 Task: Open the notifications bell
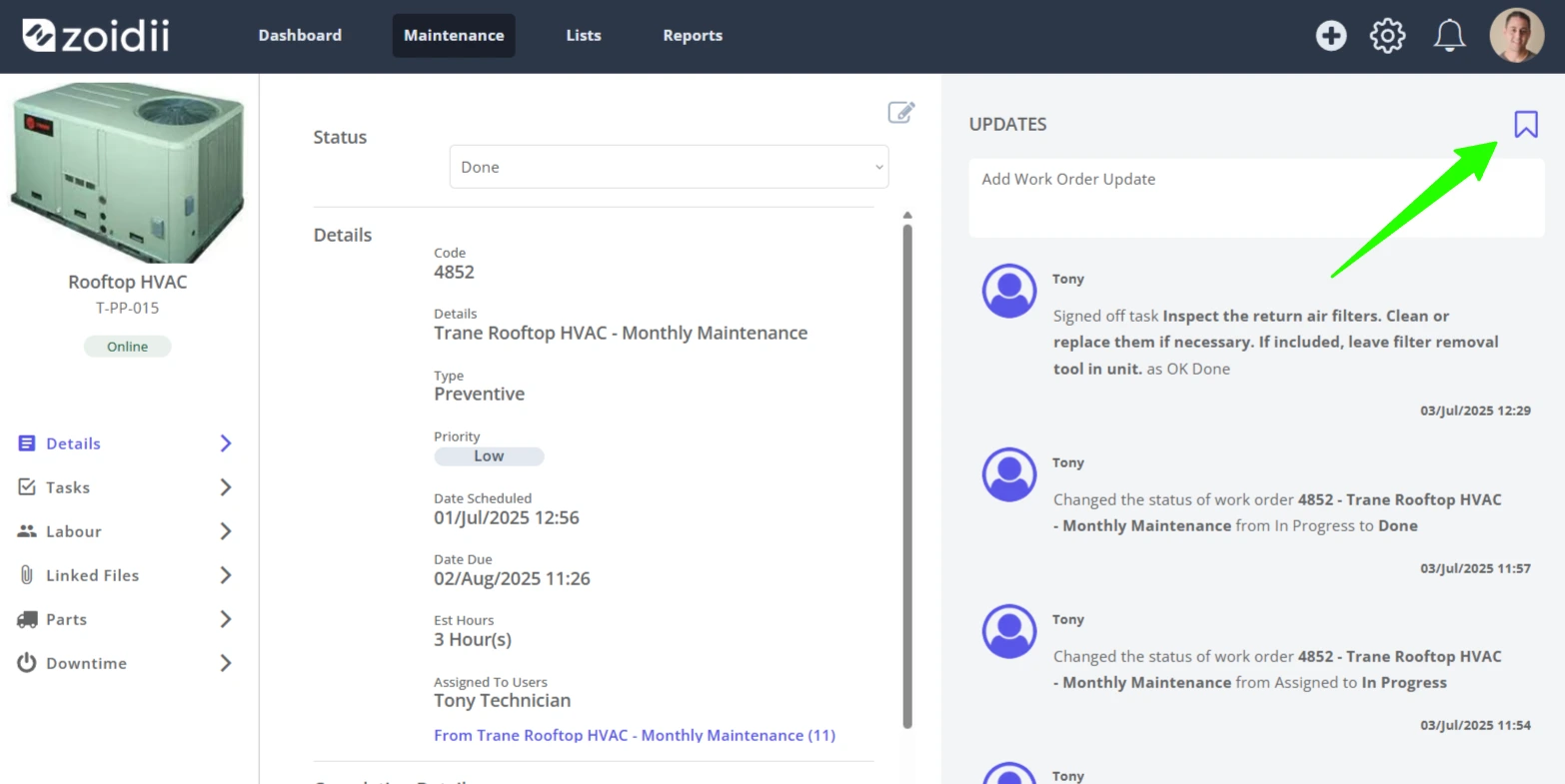pyautogui.click(x=1449, y=36)
